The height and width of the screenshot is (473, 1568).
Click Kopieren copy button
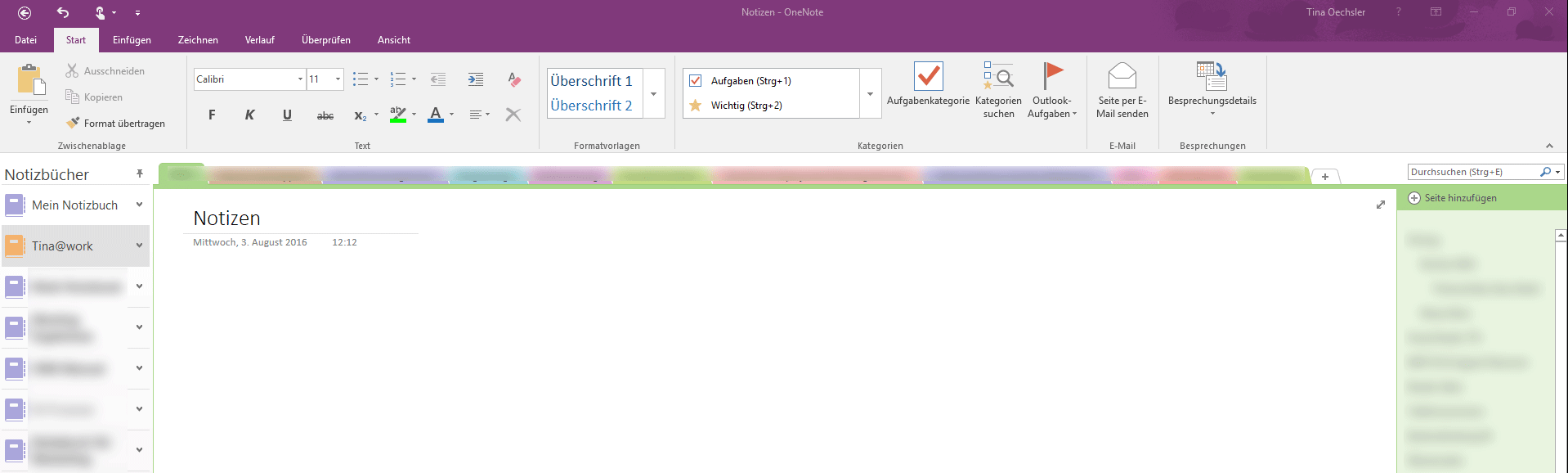pyautogui.click(x=94, y=97)
